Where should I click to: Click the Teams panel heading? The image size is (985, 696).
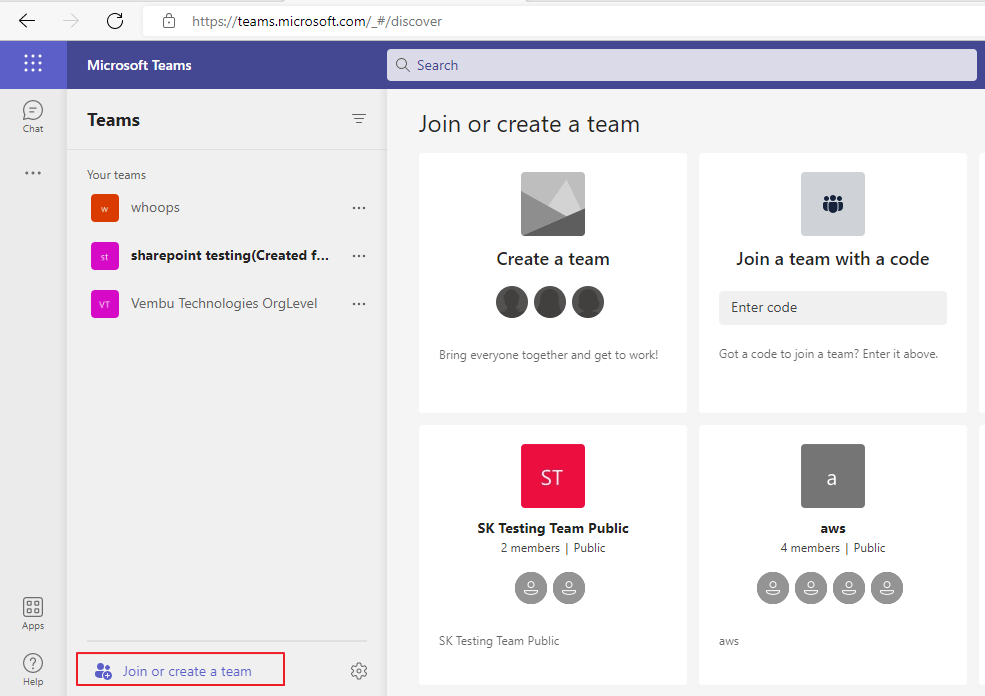click(x=114, y=120)
